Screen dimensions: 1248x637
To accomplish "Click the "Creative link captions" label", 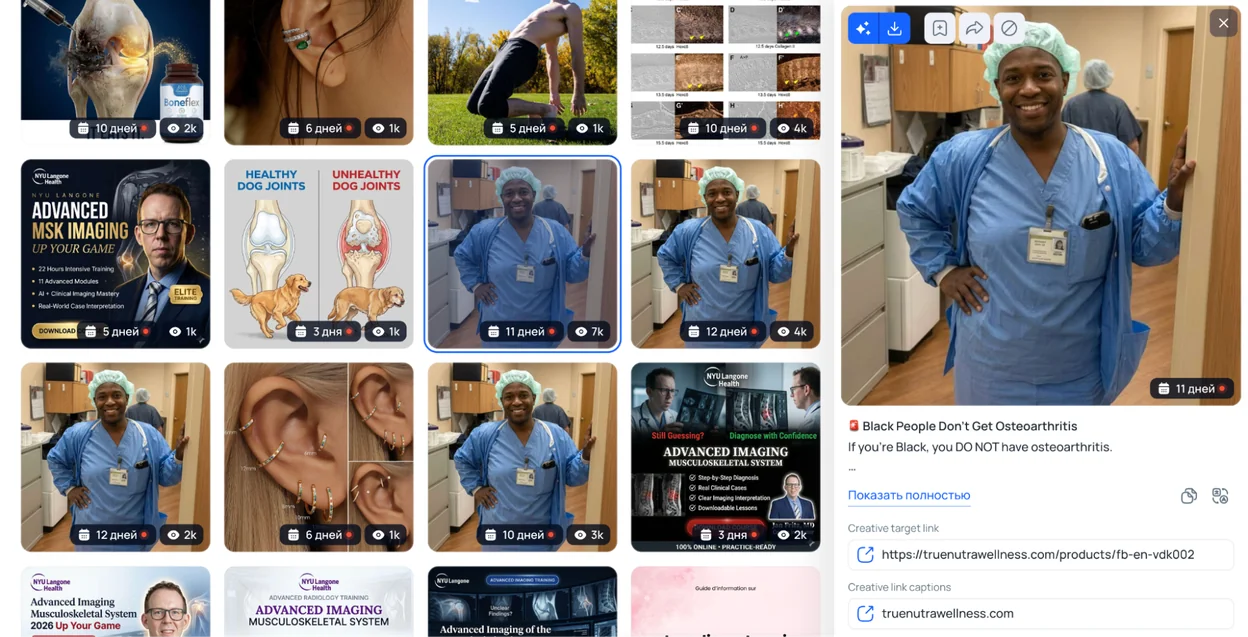I will tap(899, 587).
